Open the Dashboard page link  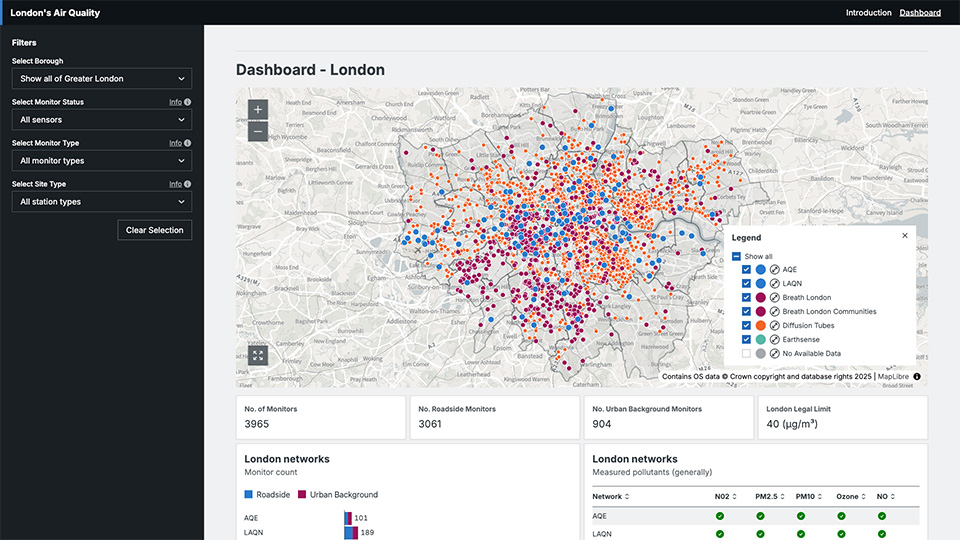click(x=920, y=13)
